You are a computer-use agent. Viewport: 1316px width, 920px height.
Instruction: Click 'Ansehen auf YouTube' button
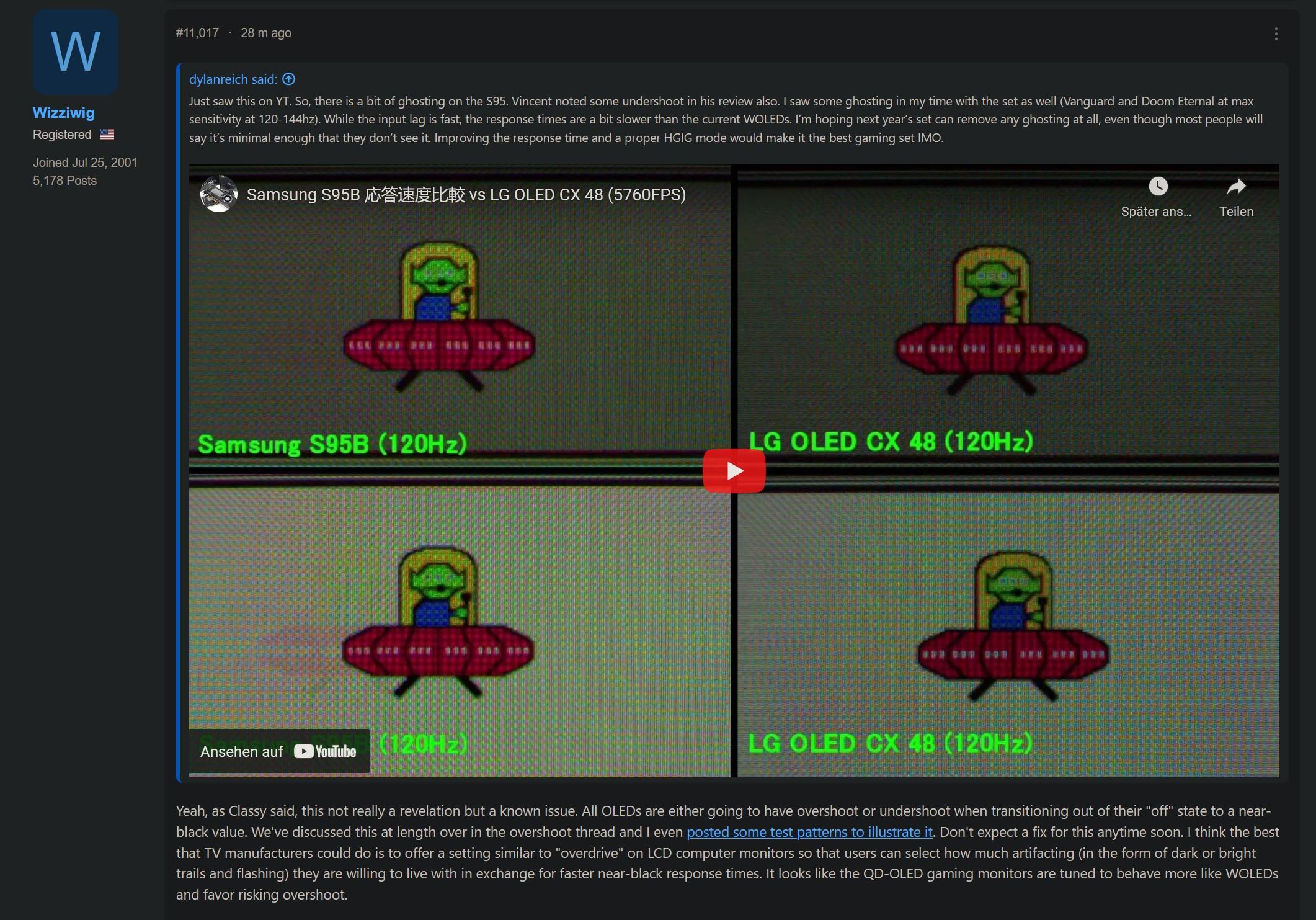pyautogui.click(x=279, y=751)
